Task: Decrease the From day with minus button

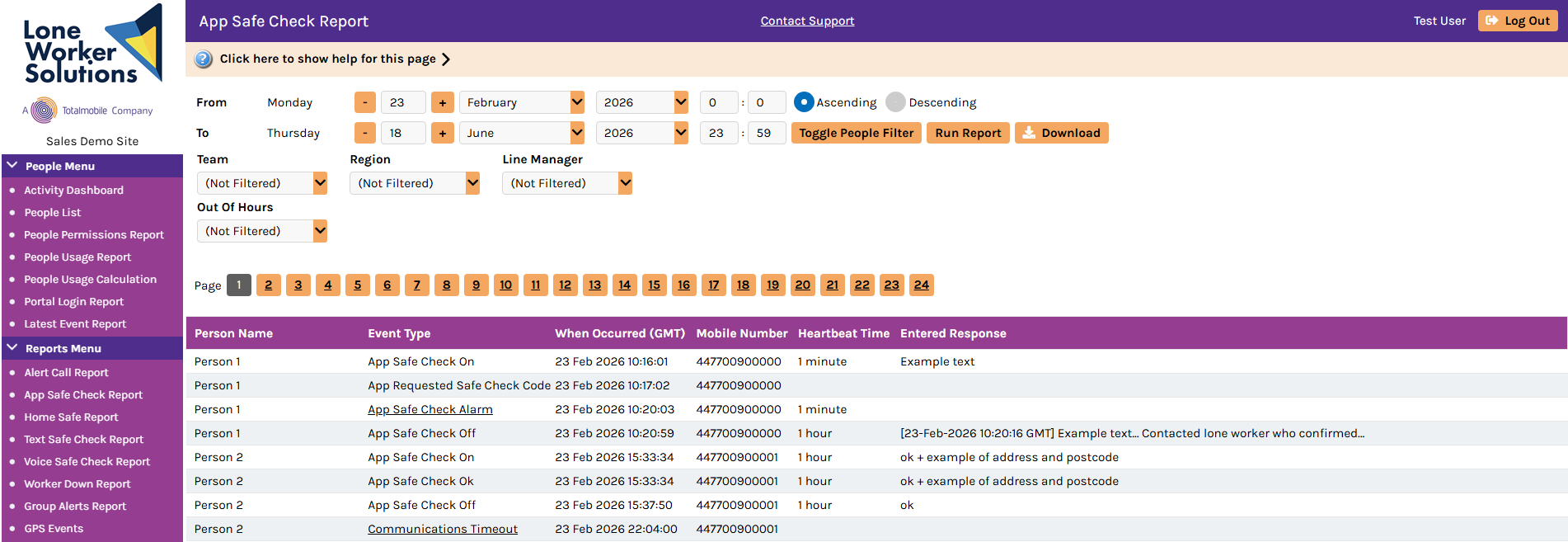Action: point(365,102)
